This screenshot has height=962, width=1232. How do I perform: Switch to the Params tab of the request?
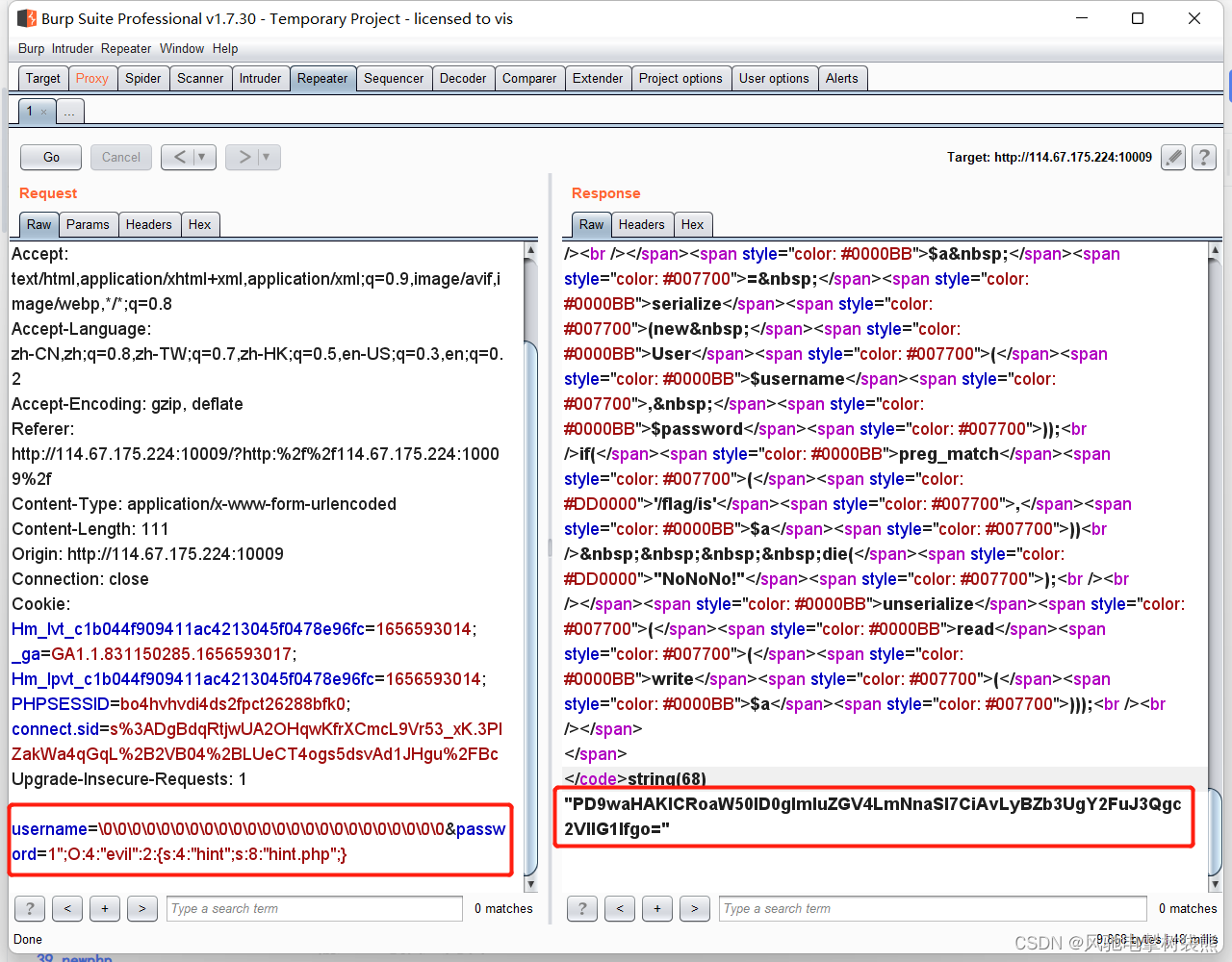tap(89, 224)
